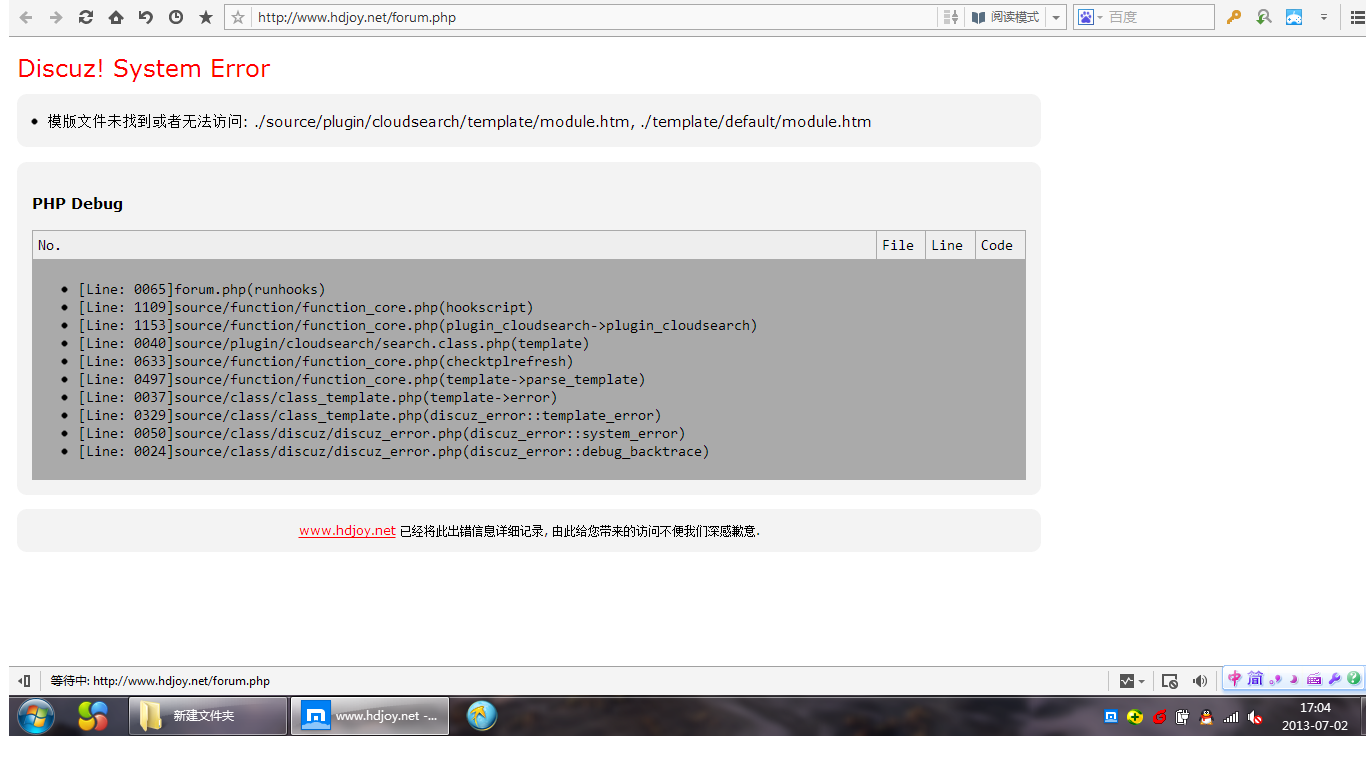The height and width of the screenshot is (768, 1366).
Task: Open the IME settings wrench icon
Action: [1334, 679]
